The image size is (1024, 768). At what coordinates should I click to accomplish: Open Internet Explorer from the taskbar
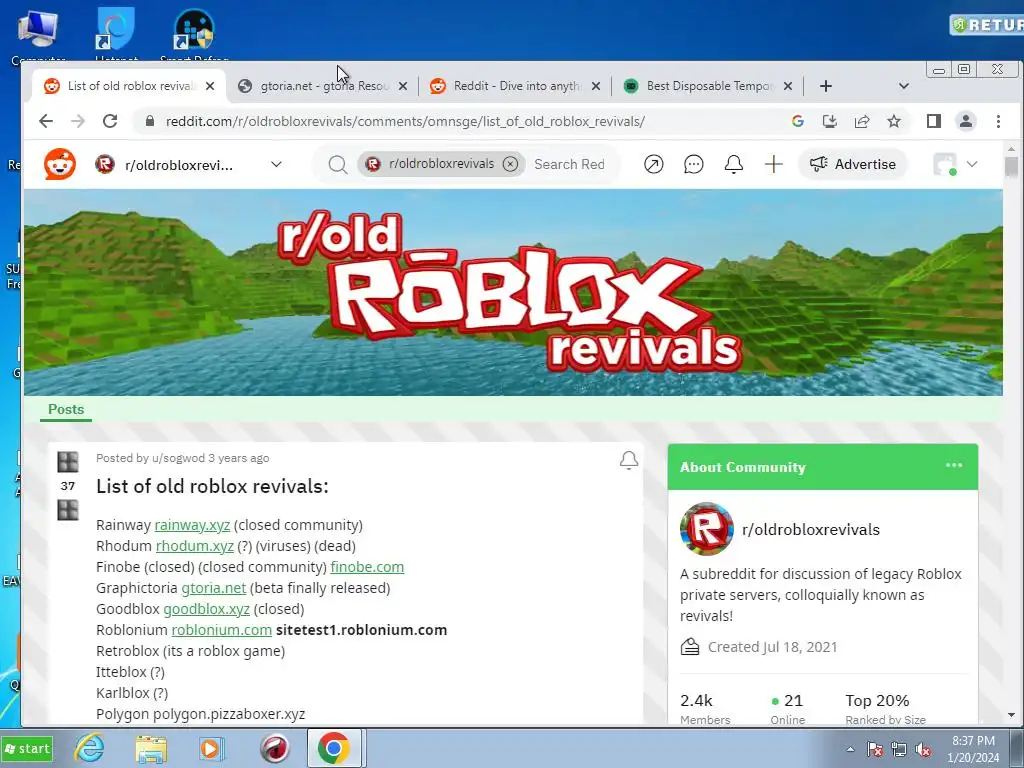[89, 748]
